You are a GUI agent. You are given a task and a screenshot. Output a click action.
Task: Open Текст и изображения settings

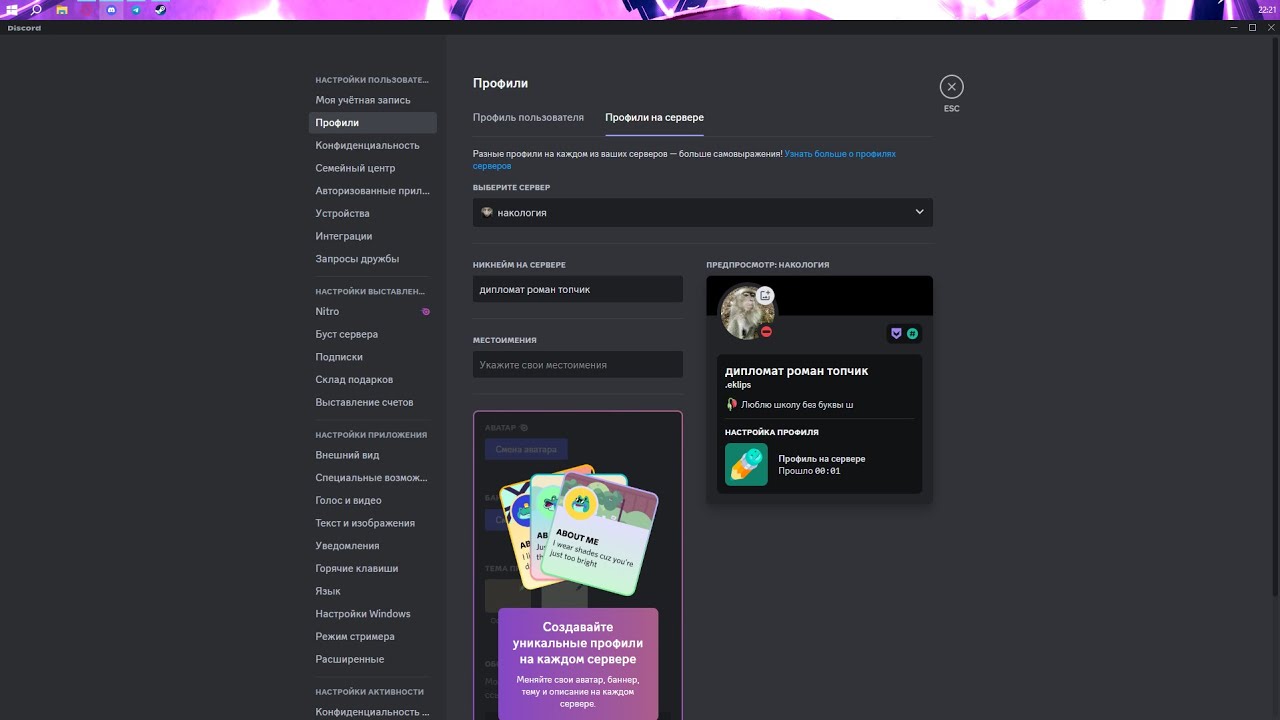pos(372,523)
